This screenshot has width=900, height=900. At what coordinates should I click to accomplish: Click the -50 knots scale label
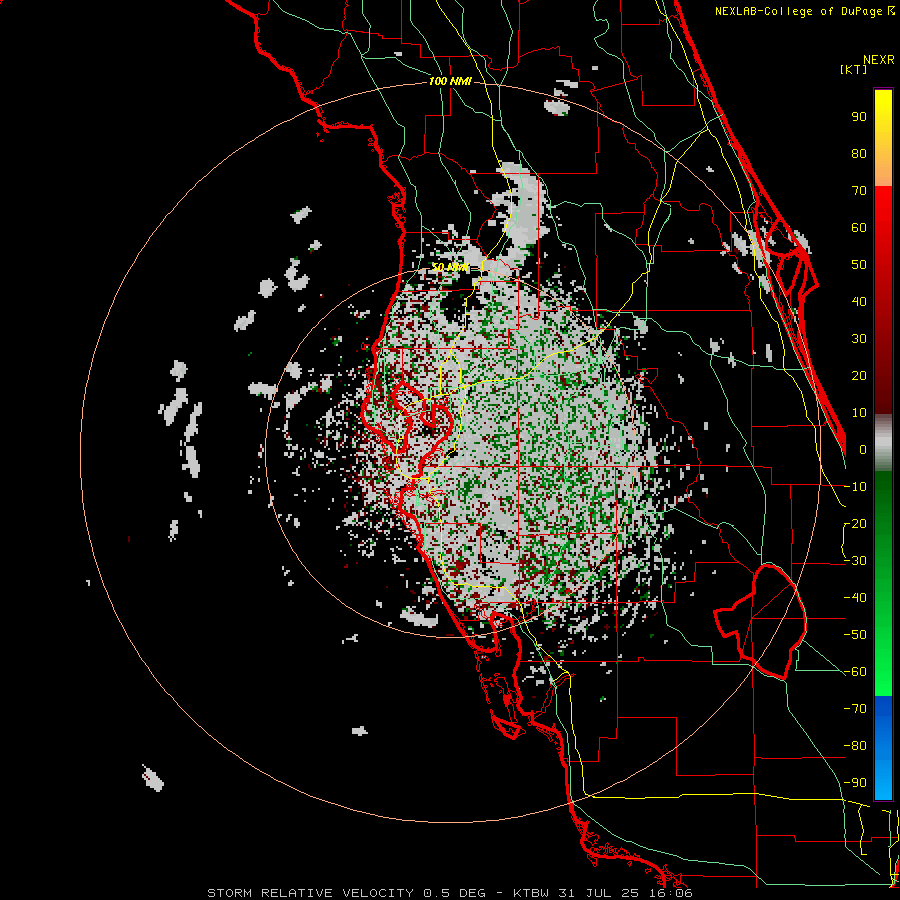pyautogui.click(x=855, y=635)
